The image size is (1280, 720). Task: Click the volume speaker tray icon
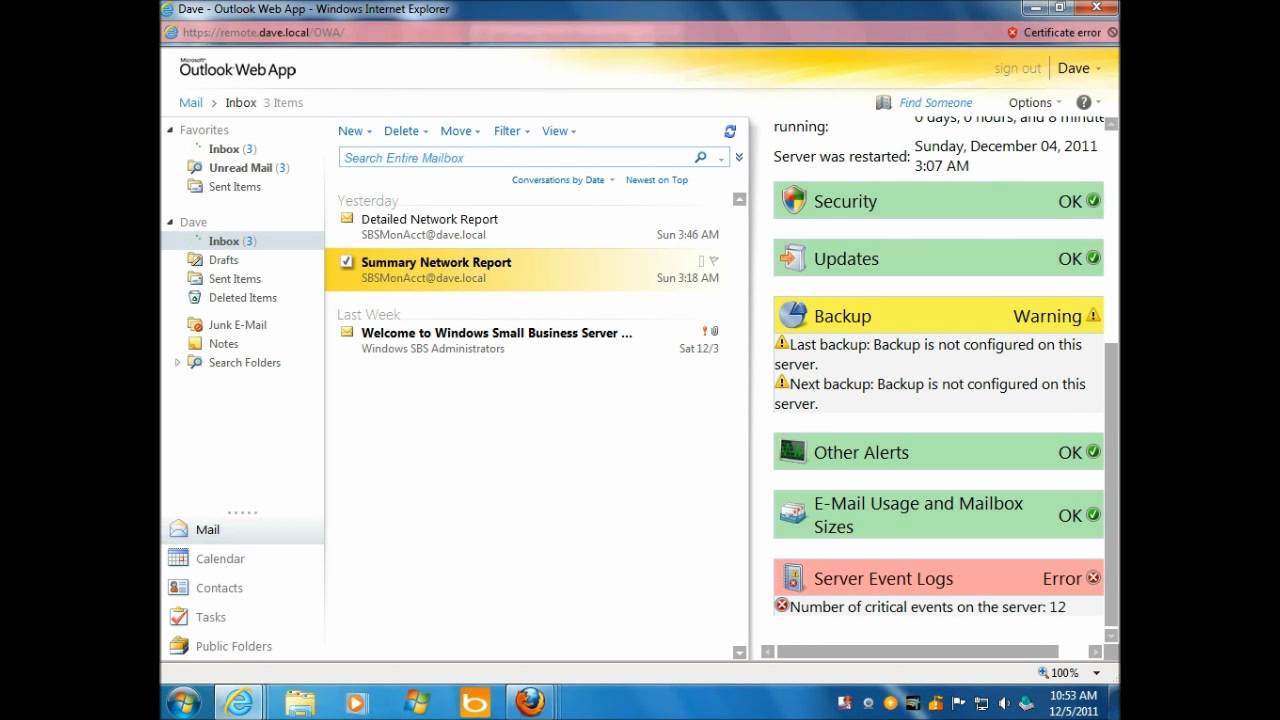coord(1004,703)
